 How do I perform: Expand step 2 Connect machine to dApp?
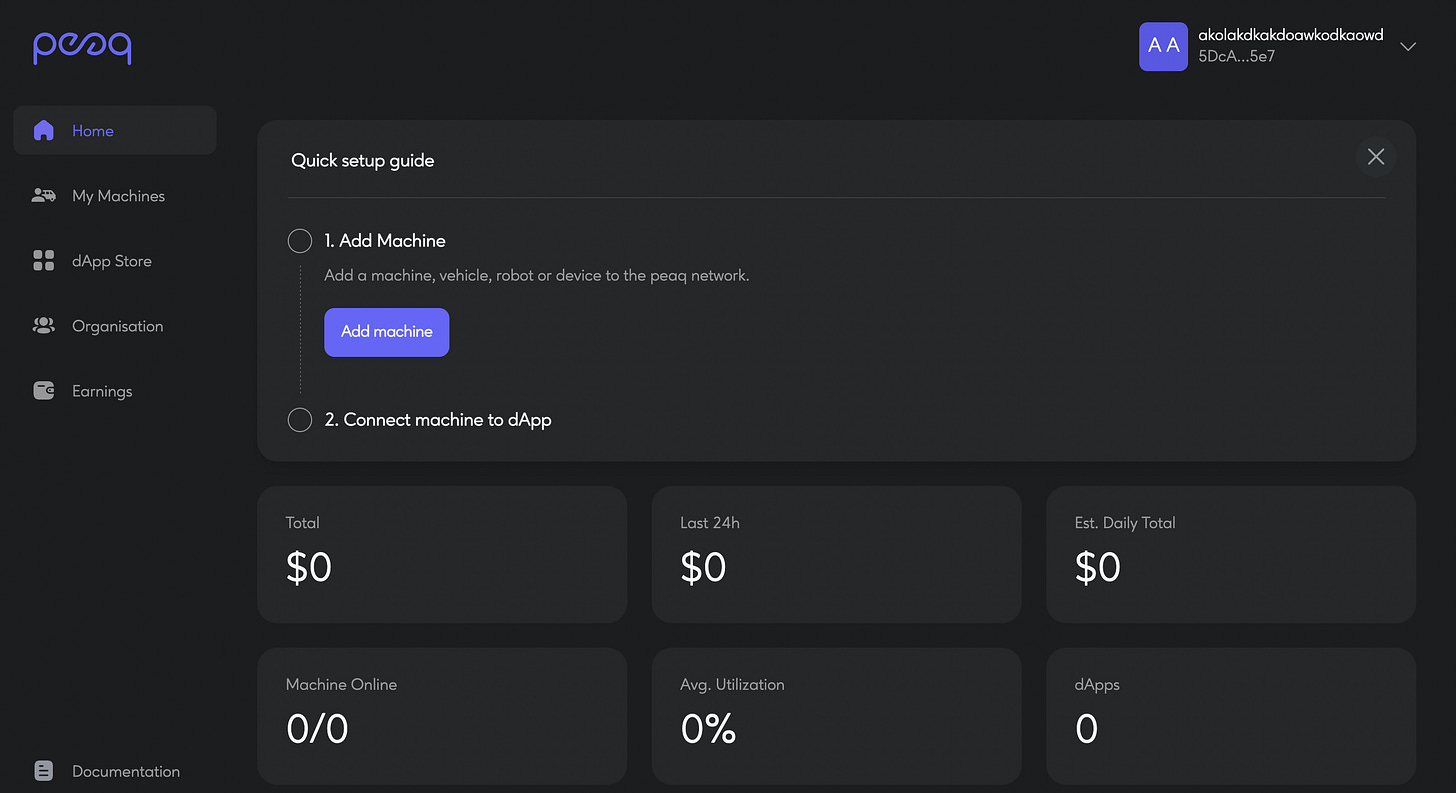pos(438,420)
